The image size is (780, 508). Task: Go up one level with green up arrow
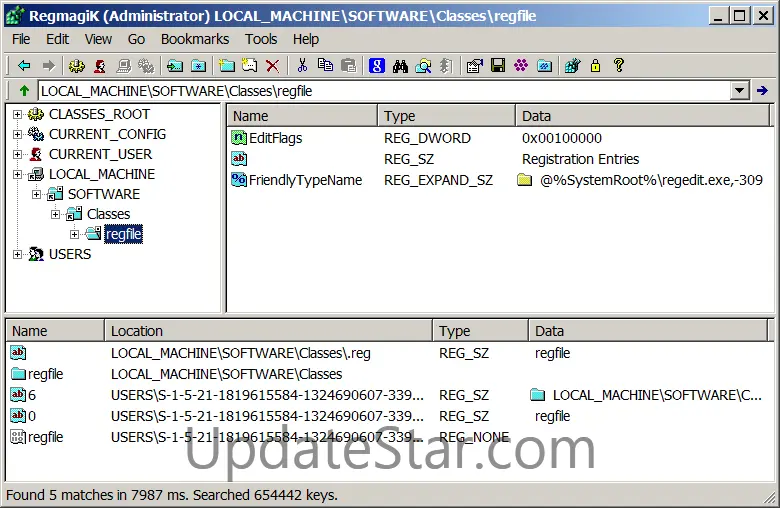click(24, 91)
